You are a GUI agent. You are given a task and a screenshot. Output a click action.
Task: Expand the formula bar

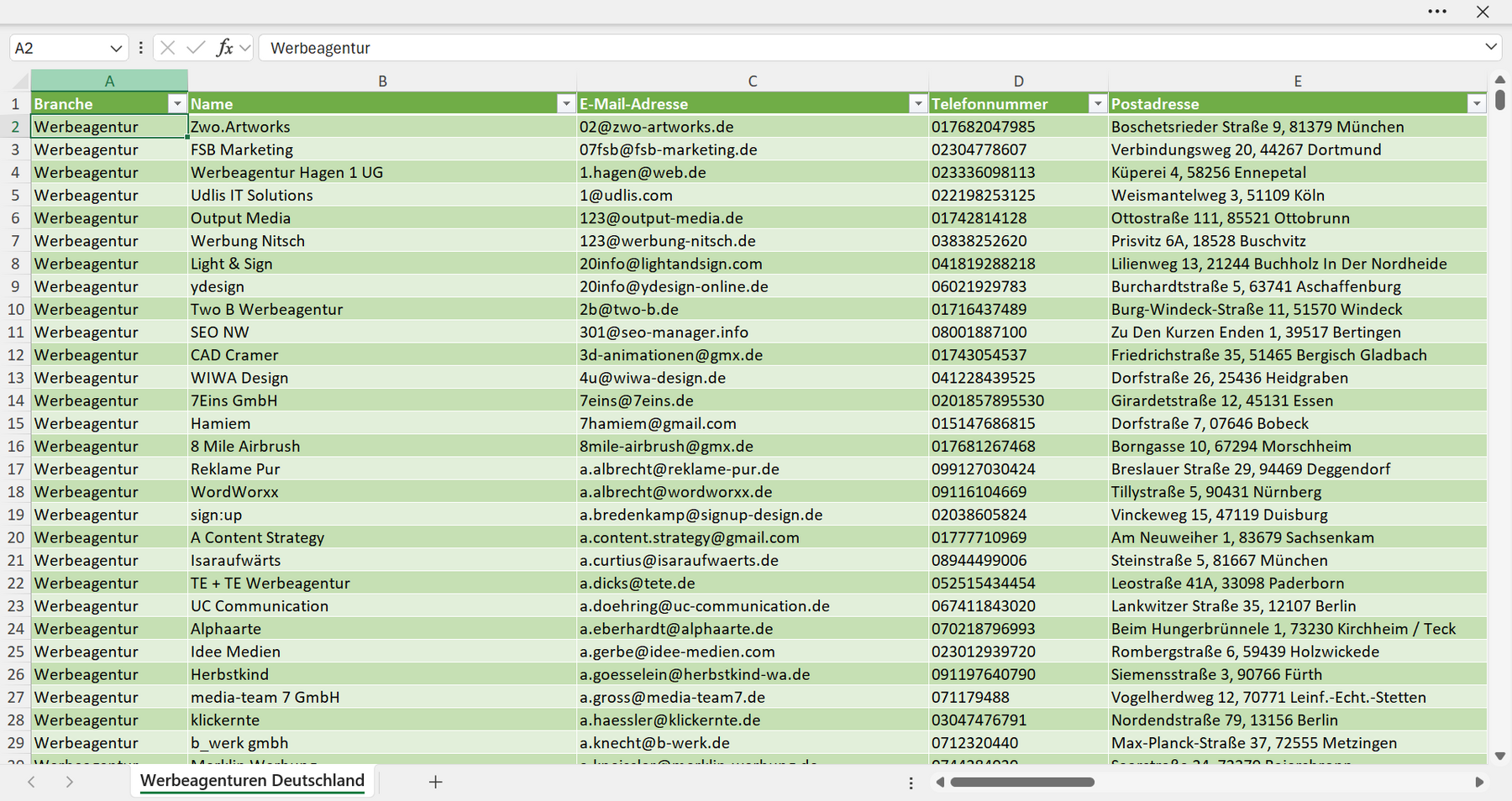coord(1491,47)
